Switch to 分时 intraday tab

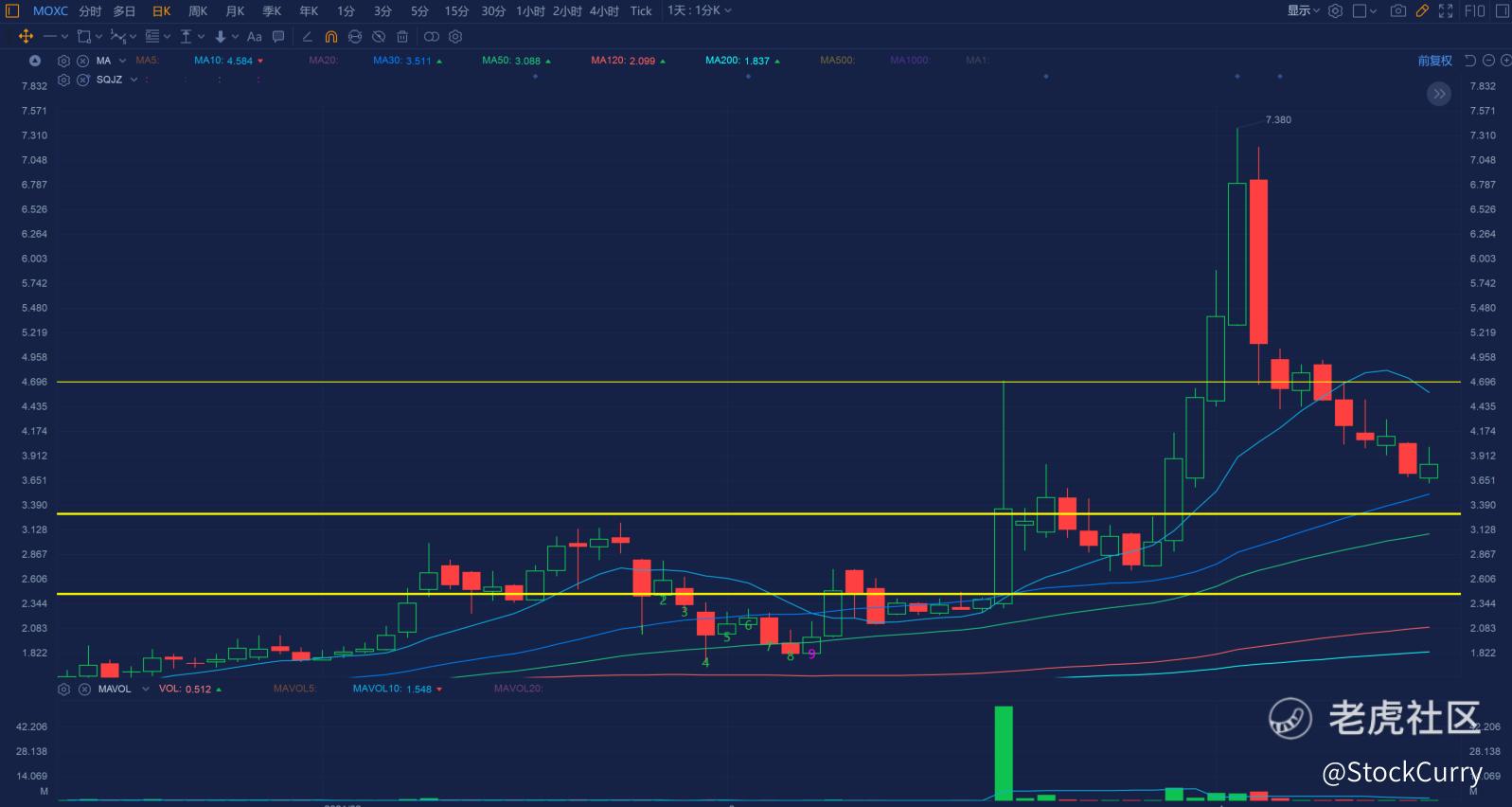(x=90, y=11)
